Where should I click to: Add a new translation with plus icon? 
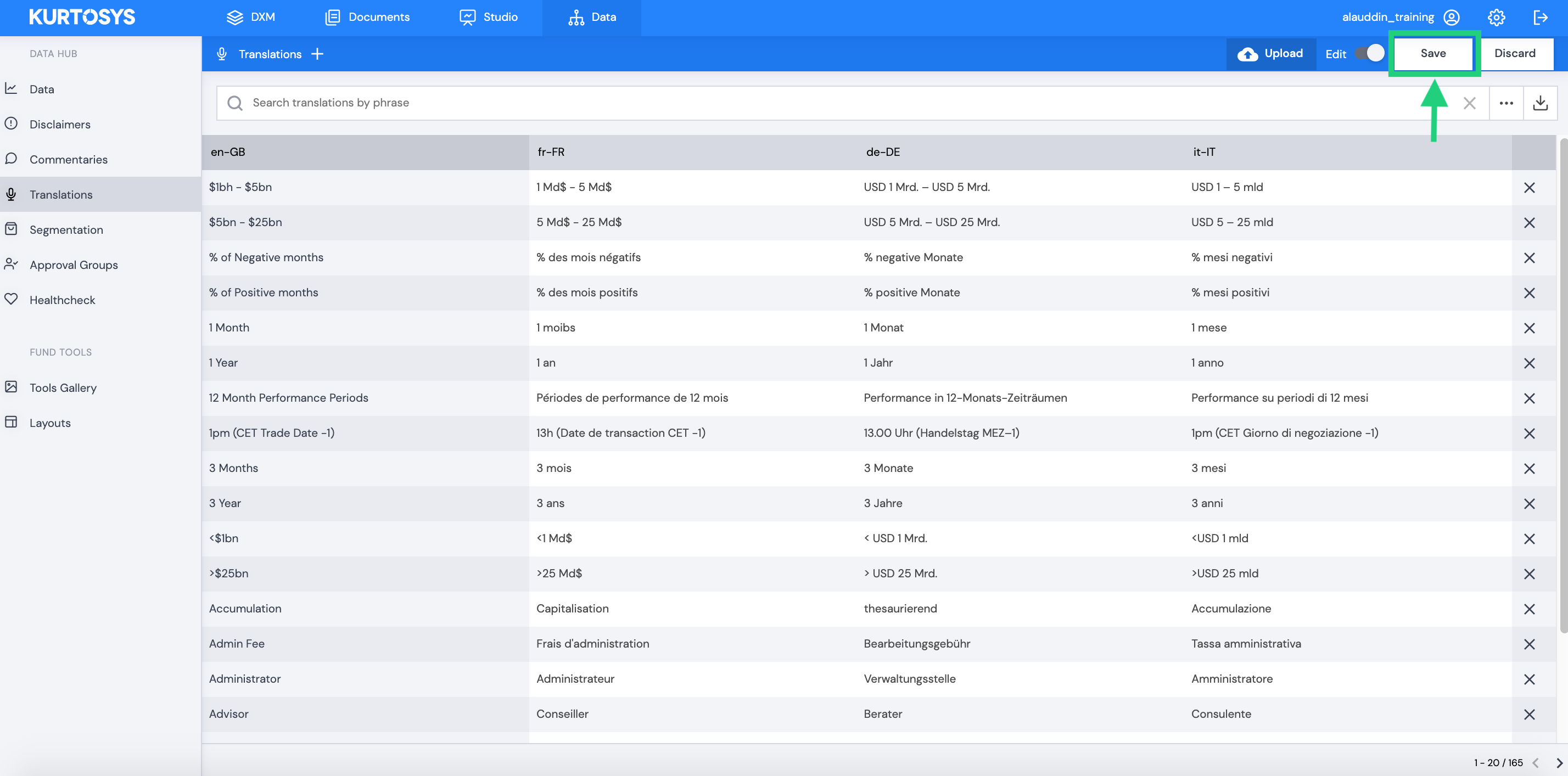pyautogui.click(x=317, y=54)
